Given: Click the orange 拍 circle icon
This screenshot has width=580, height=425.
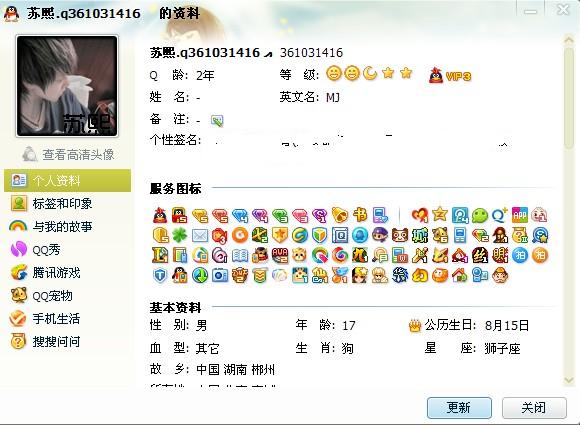Looking at the screenshot, I should tap(540, 255).
